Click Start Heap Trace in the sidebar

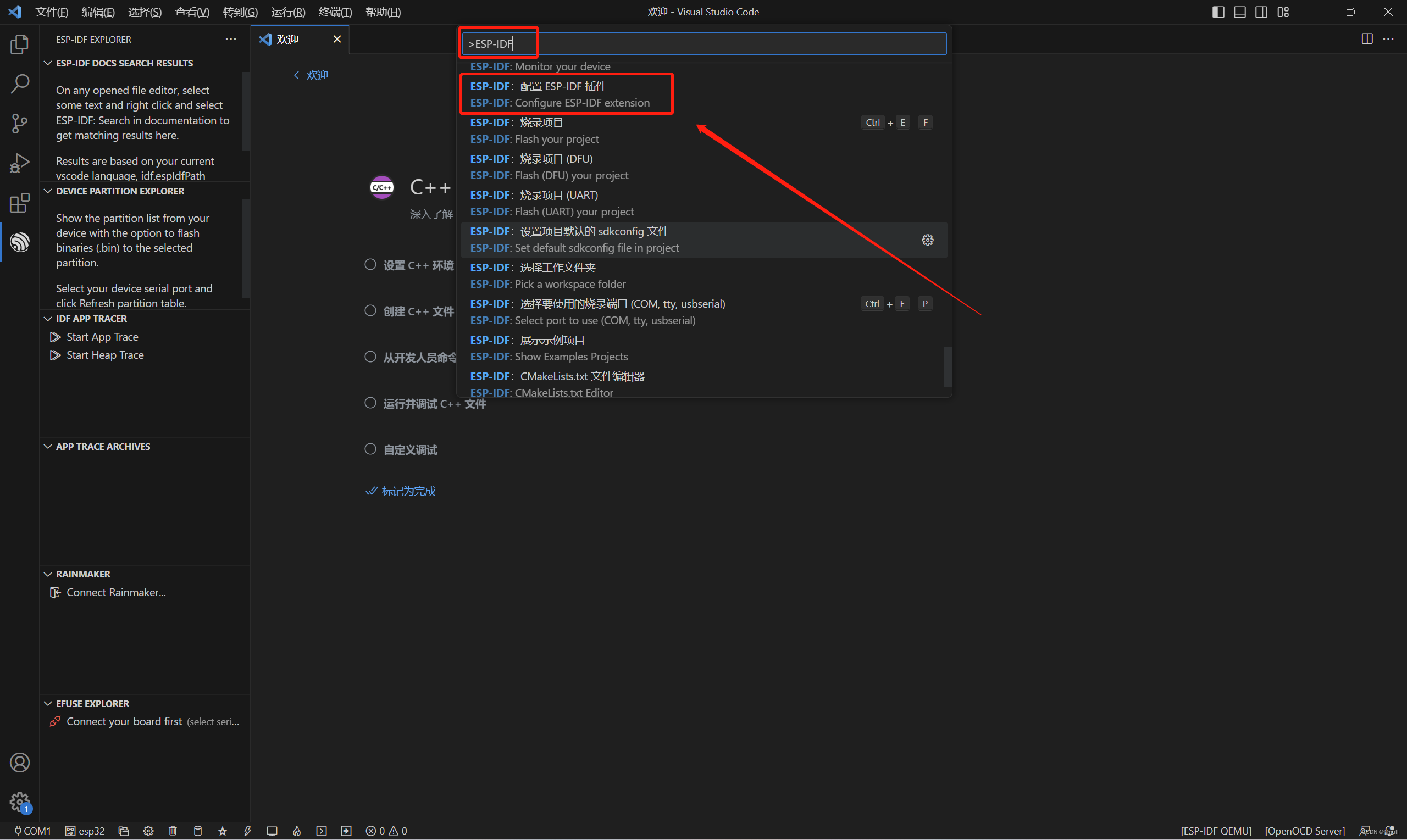click(104, 355)
